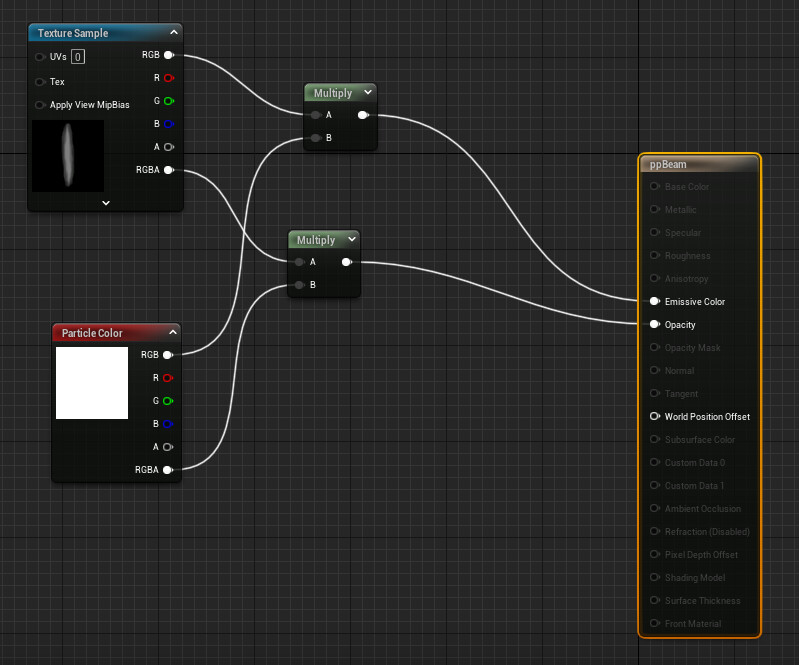Click the Texture Sample red R output pin

(x=168, y=77)
